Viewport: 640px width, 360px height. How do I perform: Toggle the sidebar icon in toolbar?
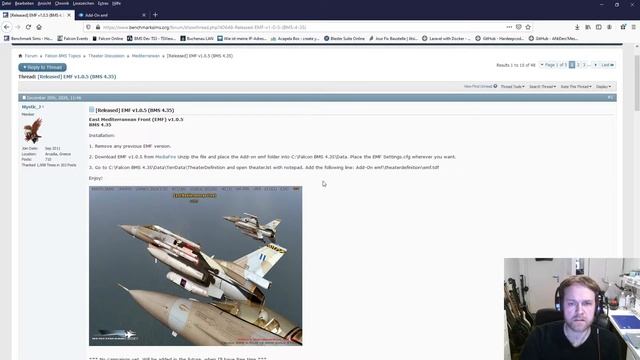598,27
